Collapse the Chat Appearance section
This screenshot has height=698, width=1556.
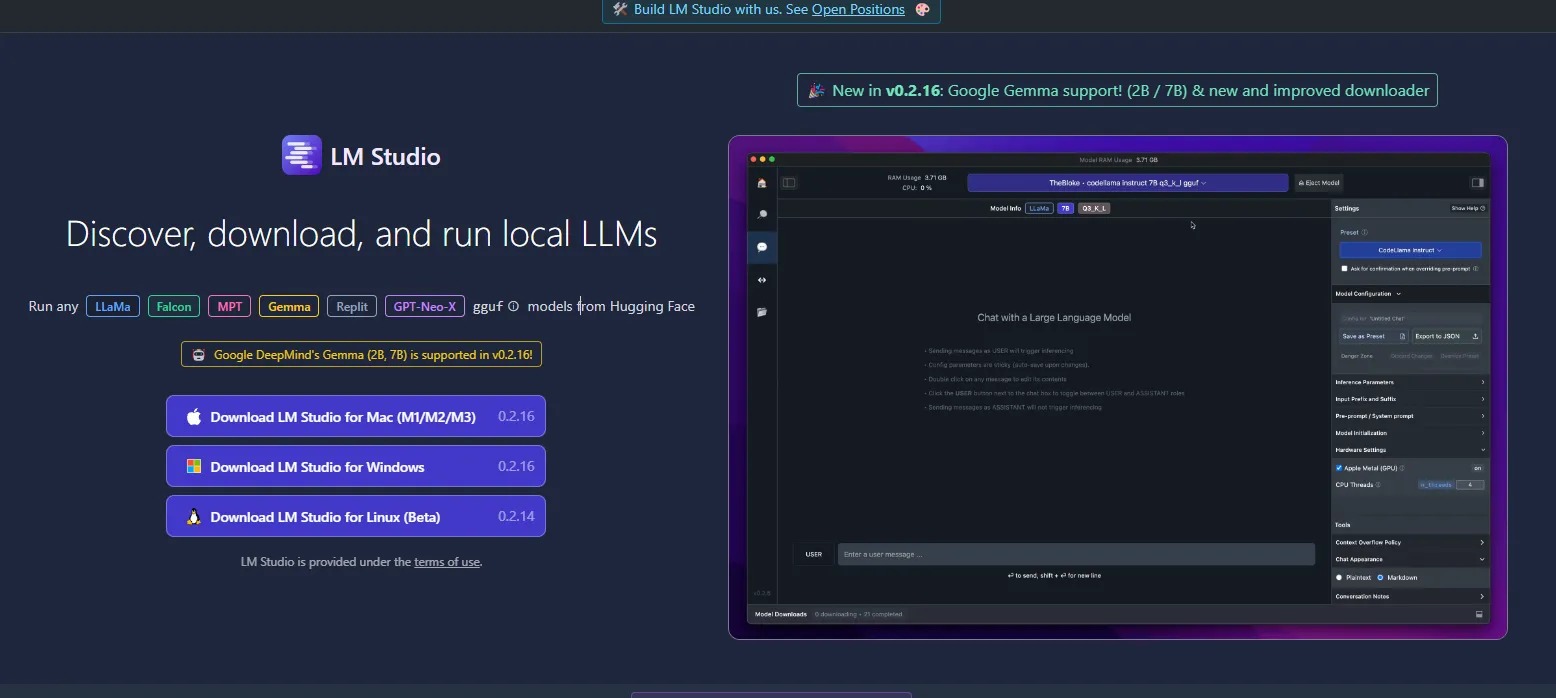(1410, 559)
